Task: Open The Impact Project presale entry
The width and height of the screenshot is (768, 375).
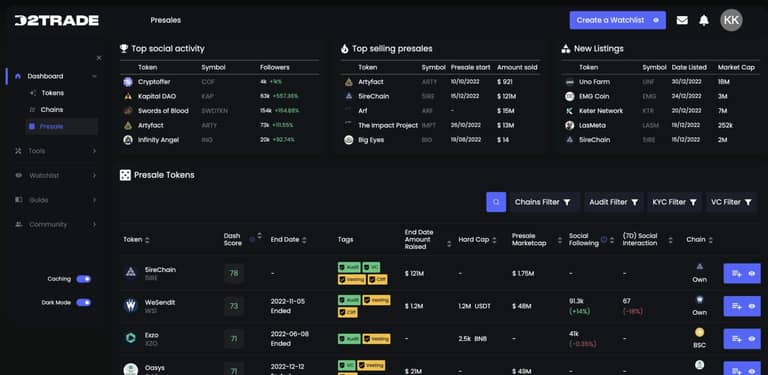Action: coord(388,125)
